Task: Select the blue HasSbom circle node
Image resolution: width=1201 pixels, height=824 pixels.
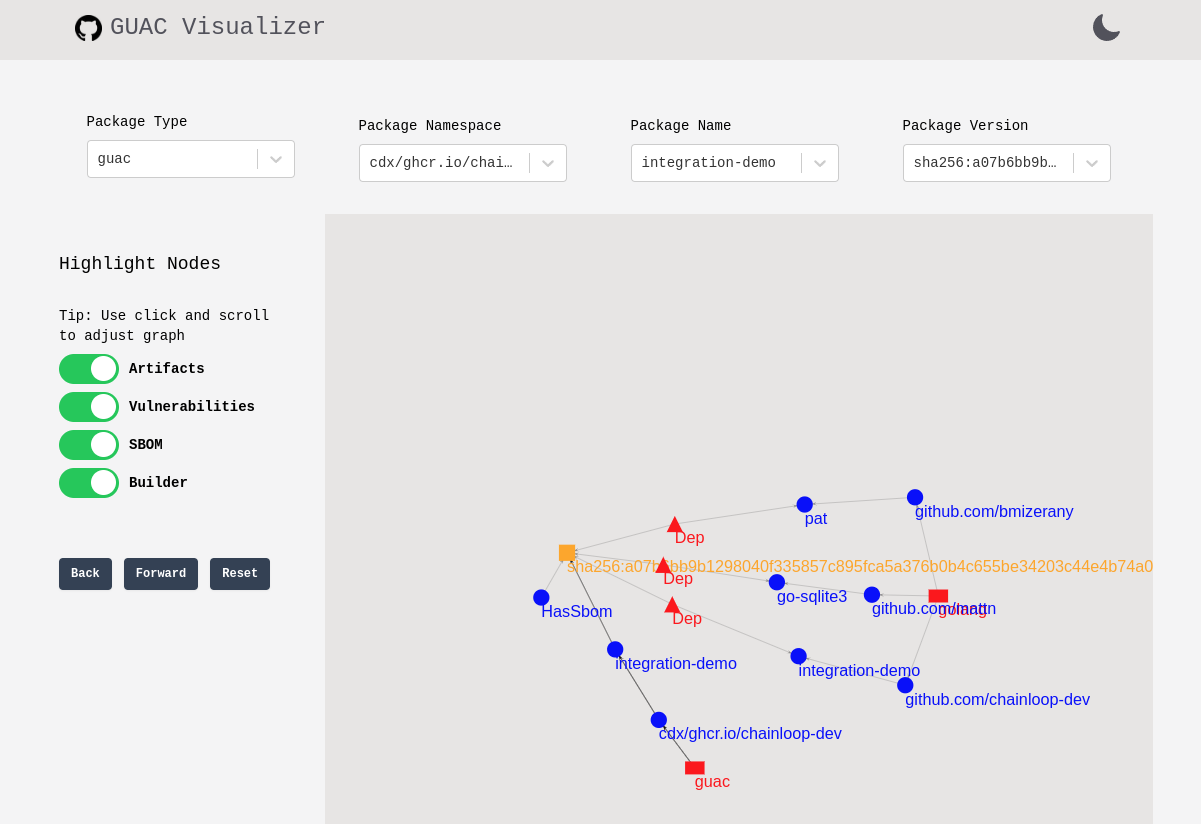Action: click(x=541, y=597)
